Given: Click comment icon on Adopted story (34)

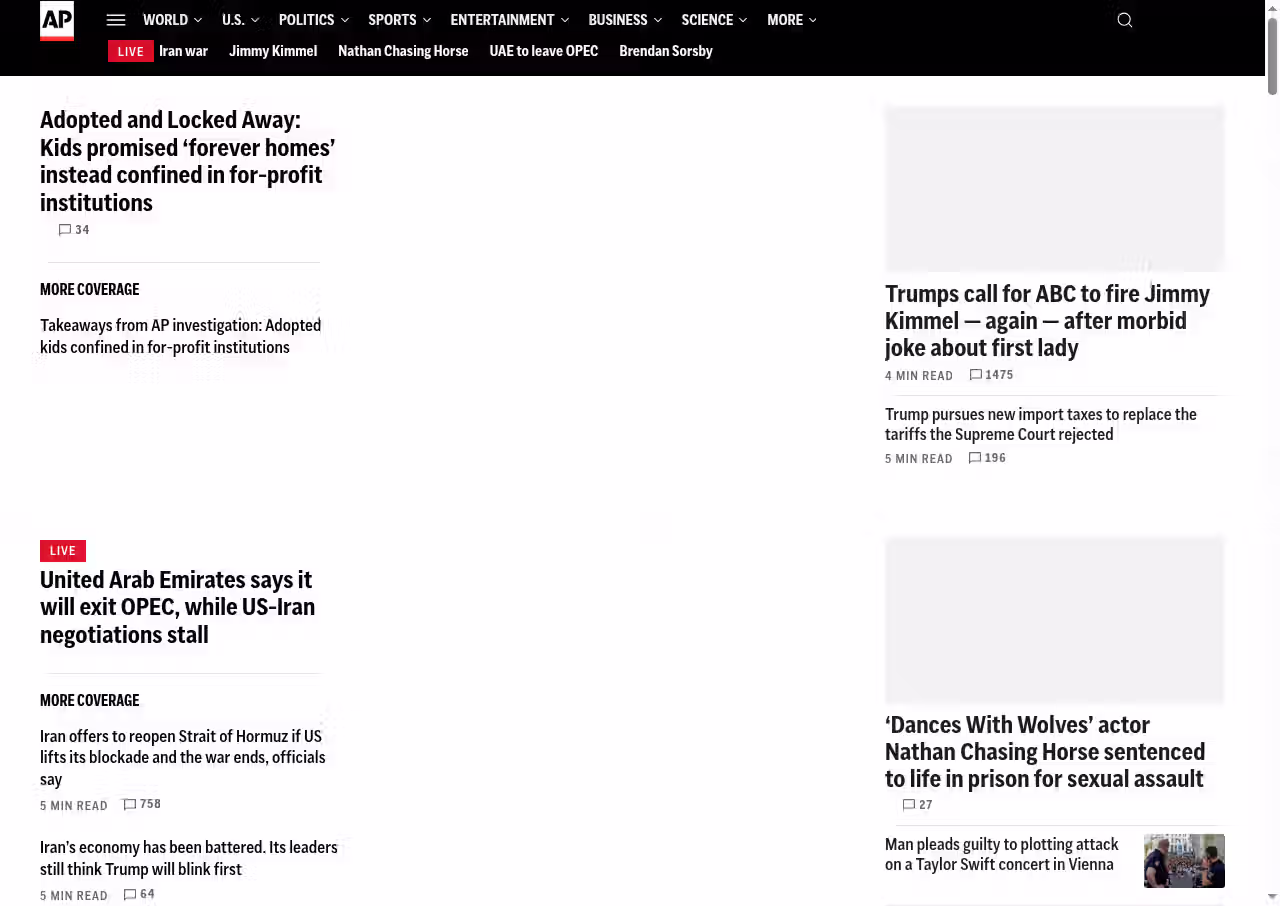Looking at the screenshot, I should (66, 230).
